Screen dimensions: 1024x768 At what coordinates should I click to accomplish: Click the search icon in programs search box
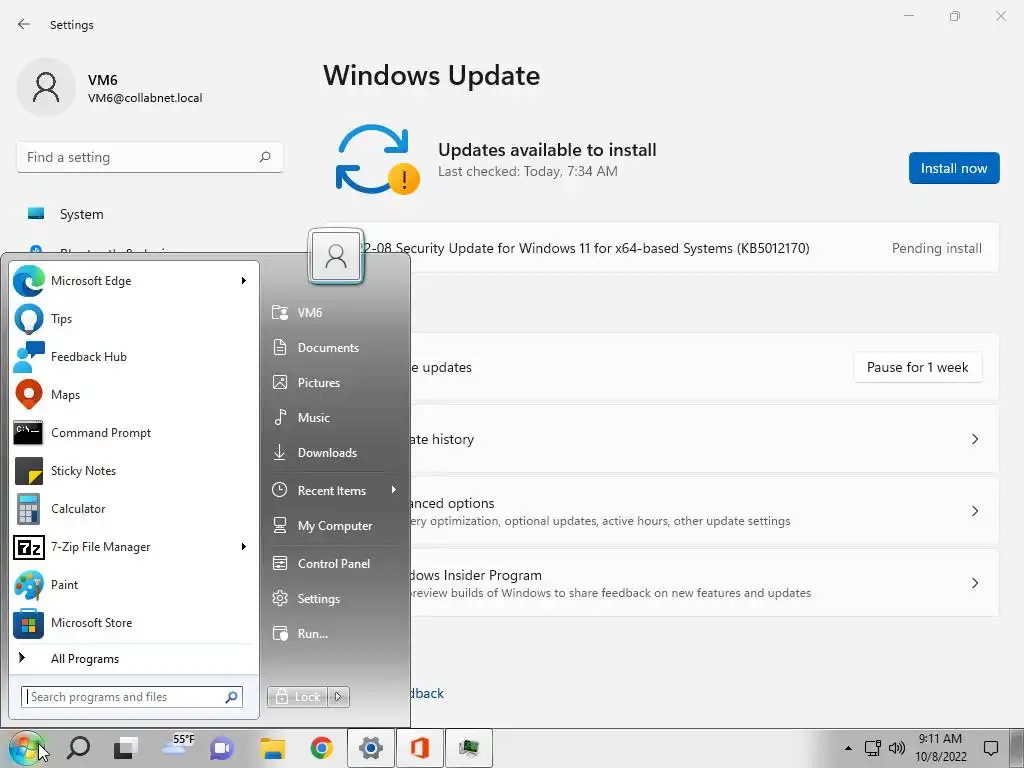[231, 697]
